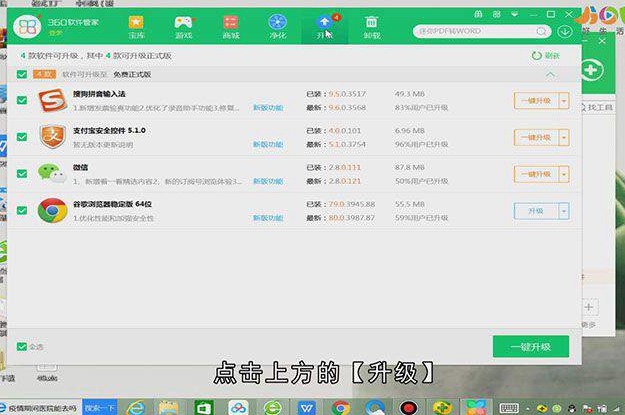Toggle the 全选 checkbox at the bottom

click(x=22, y=346)
